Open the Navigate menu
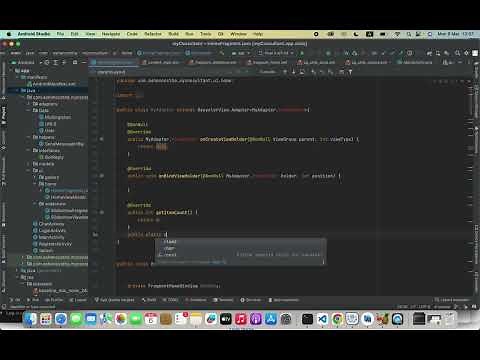The image size is (480, 360). click(111, 34)
